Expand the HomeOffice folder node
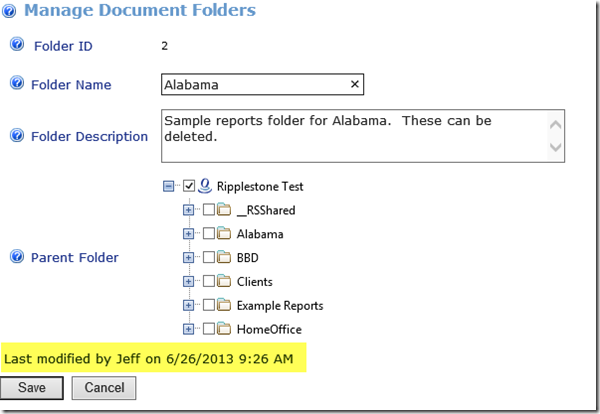The image size is (600, 414). point(188,329)
